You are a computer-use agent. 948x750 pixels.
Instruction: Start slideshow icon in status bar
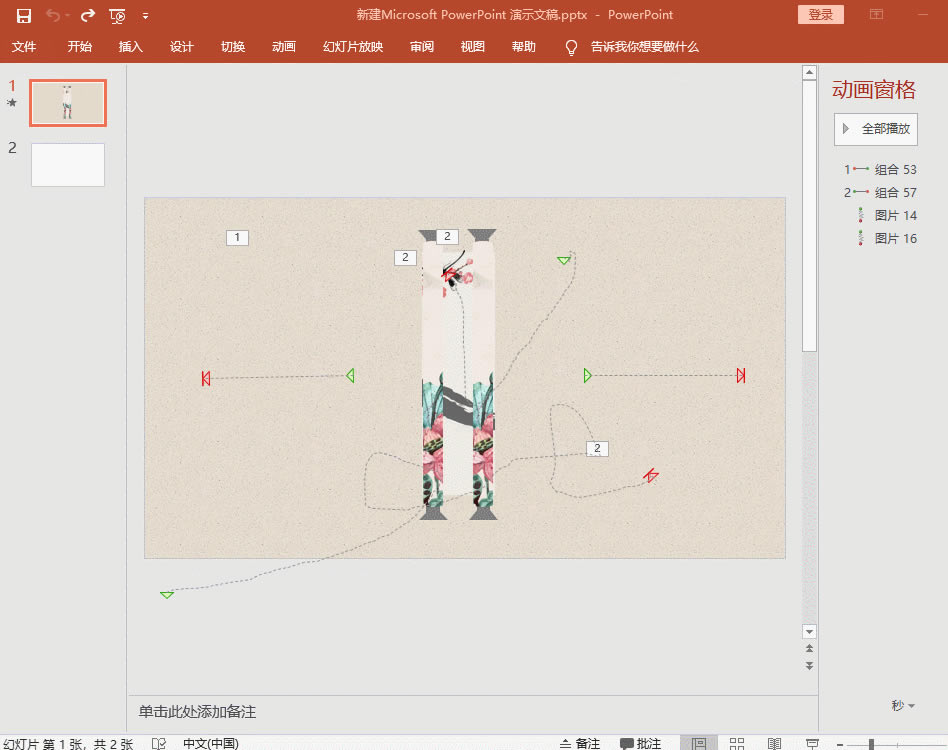coord(813,743)
